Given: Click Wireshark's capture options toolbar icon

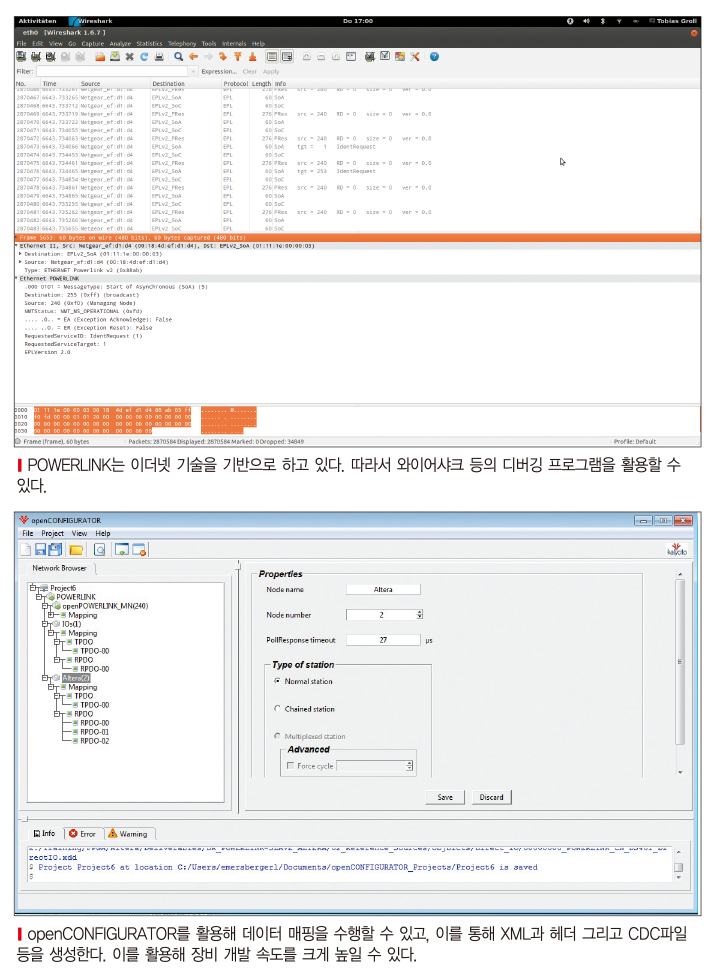Looking at the screenshot, I should coord(35,57).
